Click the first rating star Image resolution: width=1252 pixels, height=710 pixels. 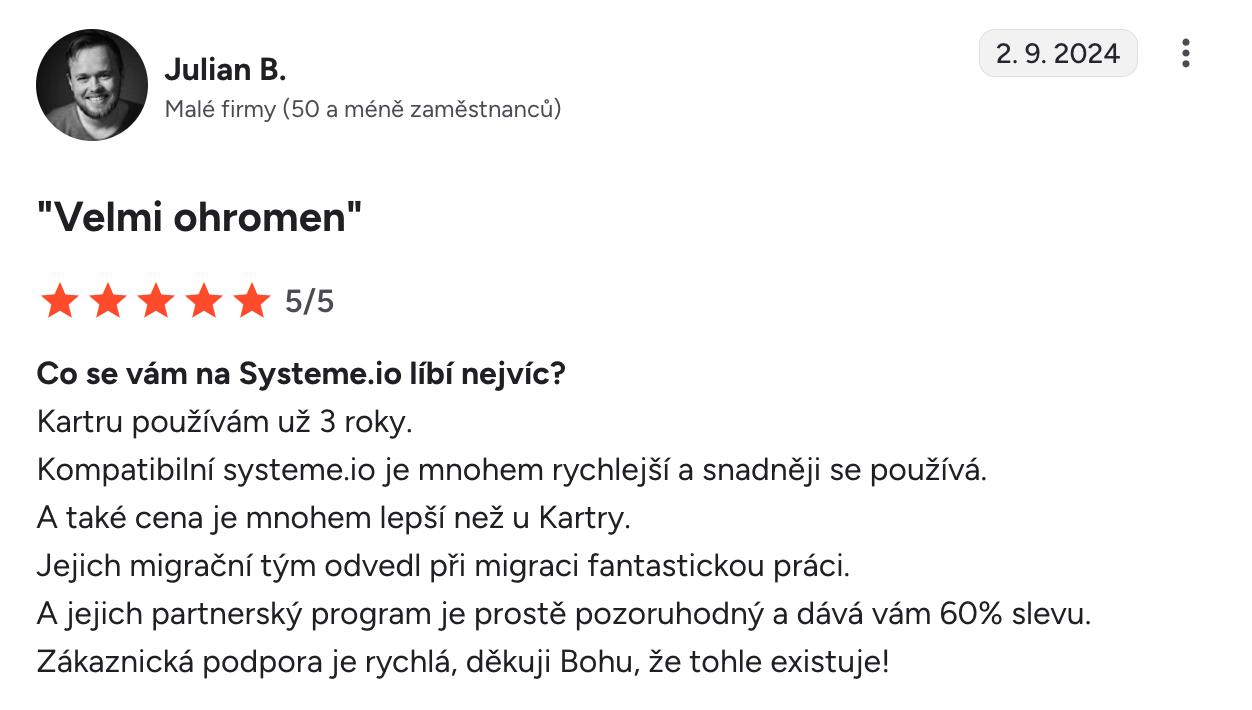click(59, 301)
